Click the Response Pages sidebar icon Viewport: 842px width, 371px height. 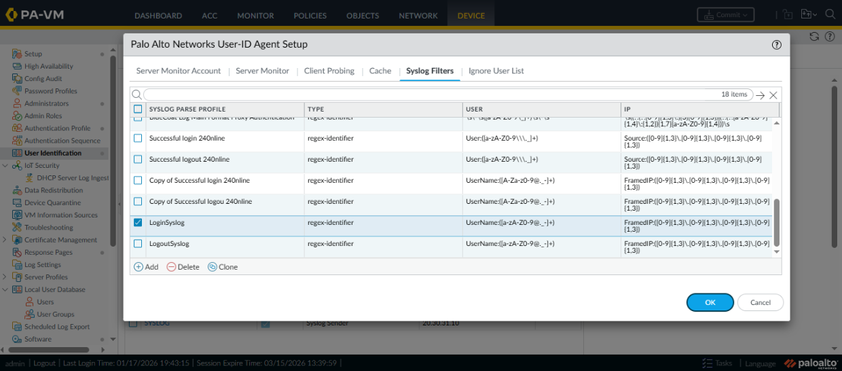tap(18, 252)
